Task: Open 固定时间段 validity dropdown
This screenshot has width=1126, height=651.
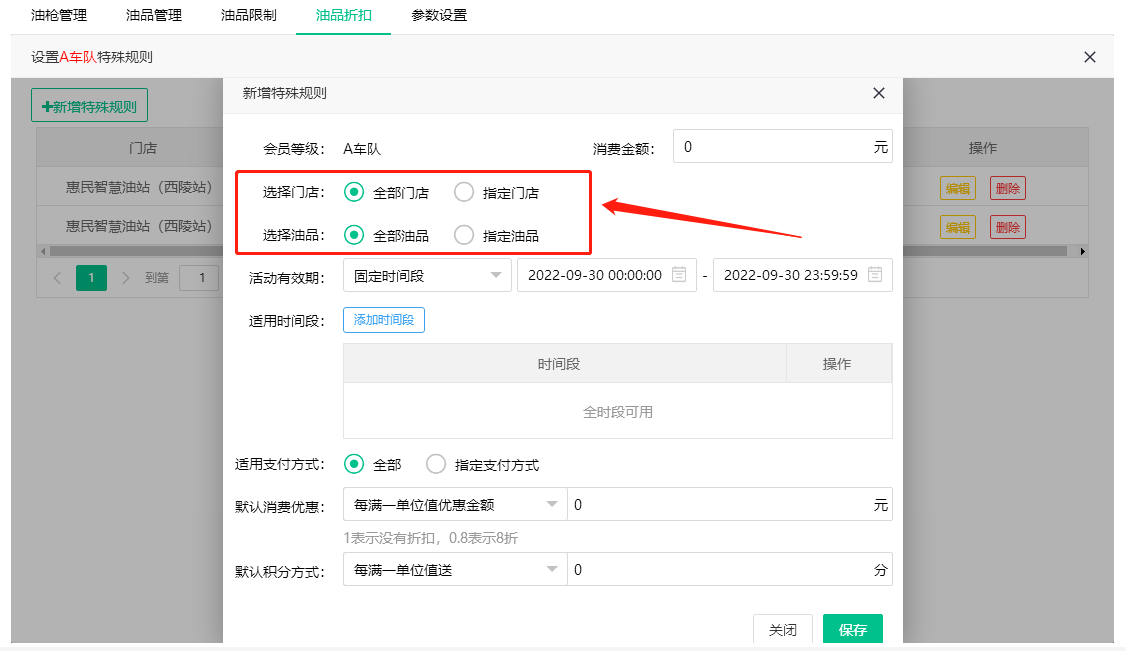Action: 427,275
